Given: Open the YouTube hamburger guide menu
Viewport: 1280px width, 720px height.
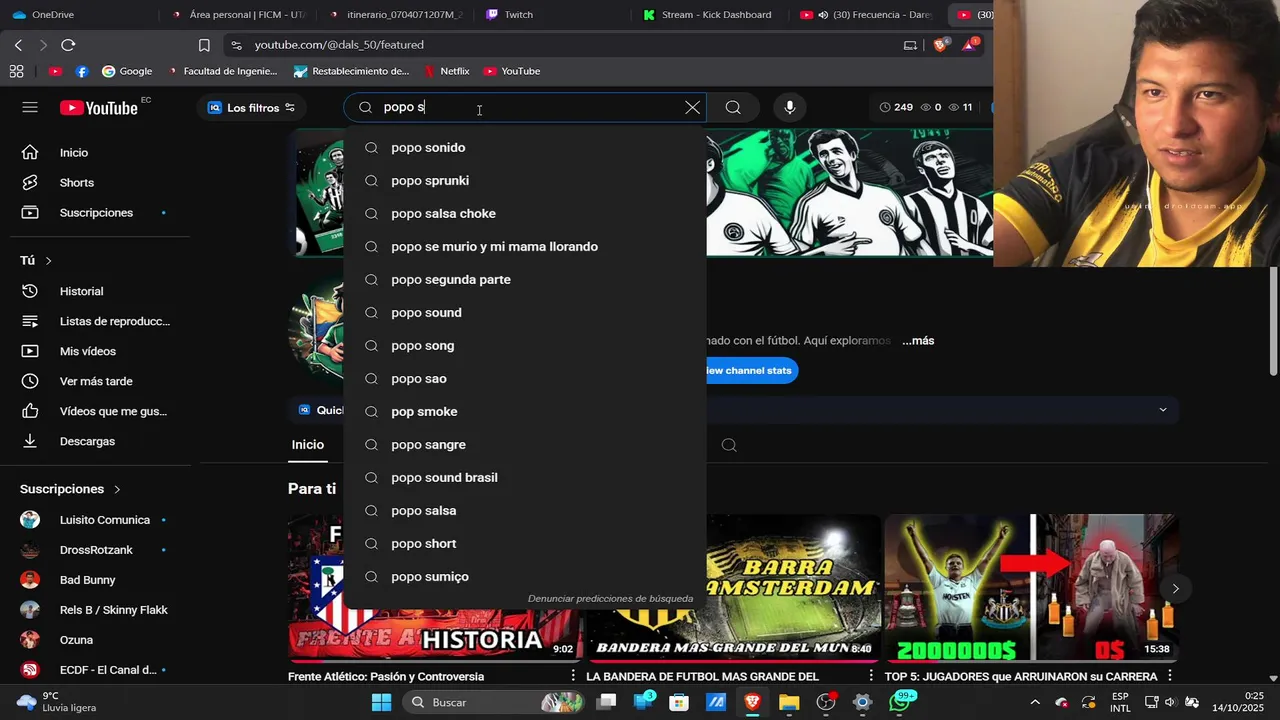Looking at the screenshot, I should 30,107.
